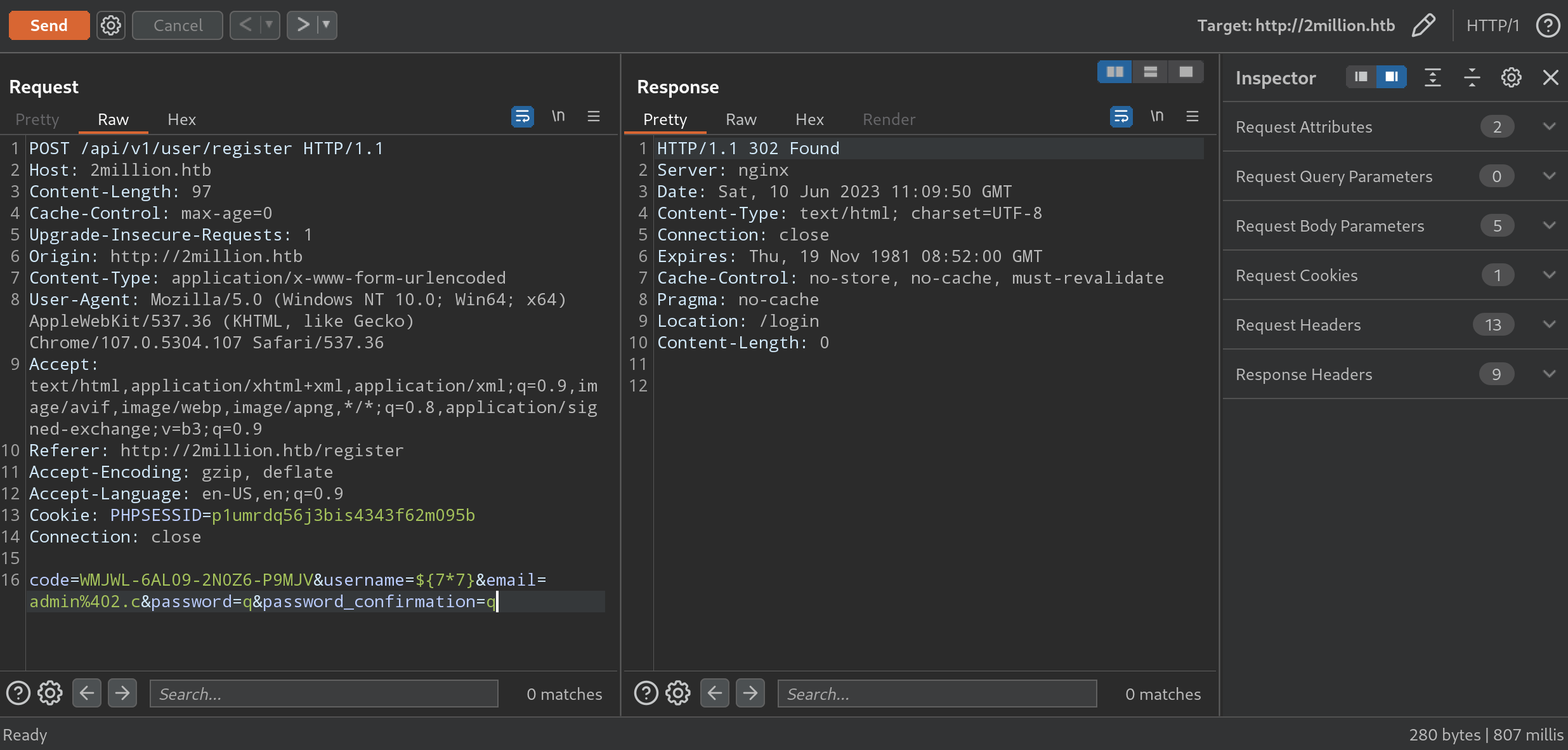Click the username payload ${7*7}
1568x750 pixels.
[x=445, y=580]
